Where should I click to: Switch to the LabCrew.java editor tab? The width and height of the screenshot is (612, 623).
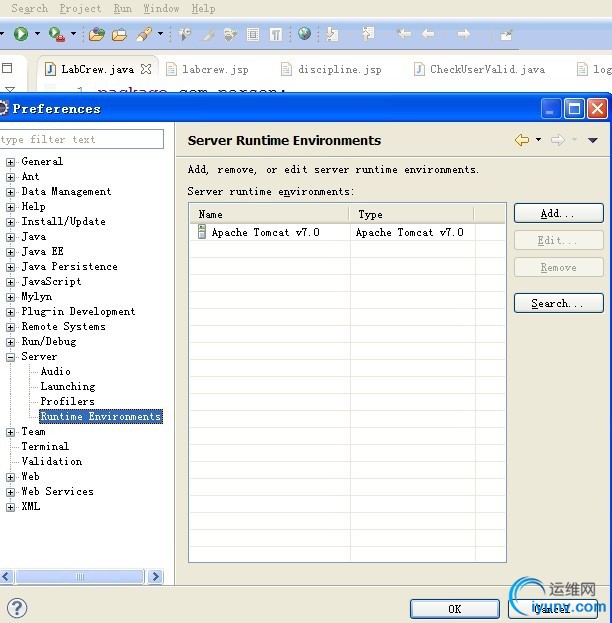click(x=97, y=69)
